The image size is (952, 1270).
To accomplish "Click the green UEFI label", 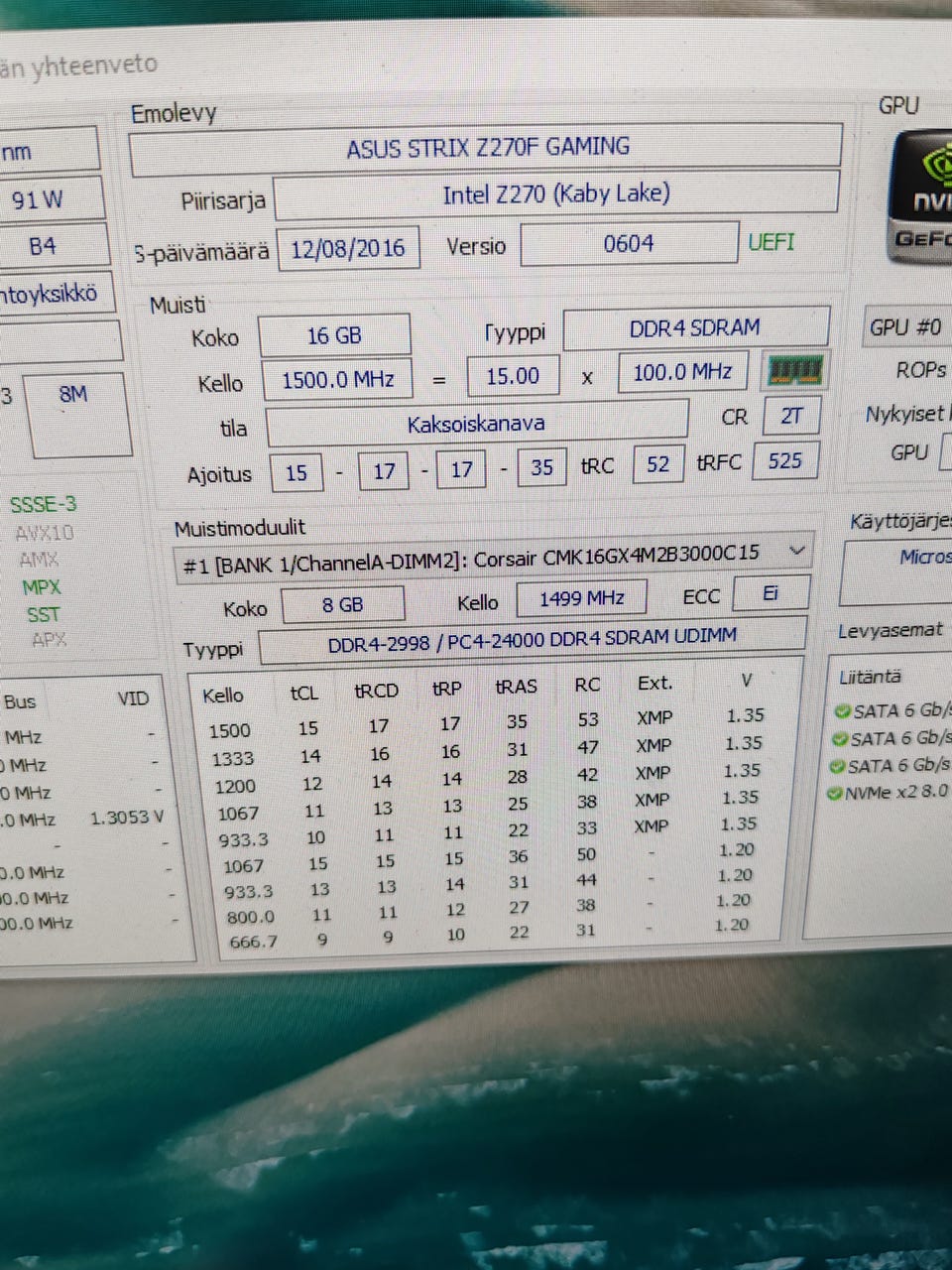I will (x=771, y=242).
